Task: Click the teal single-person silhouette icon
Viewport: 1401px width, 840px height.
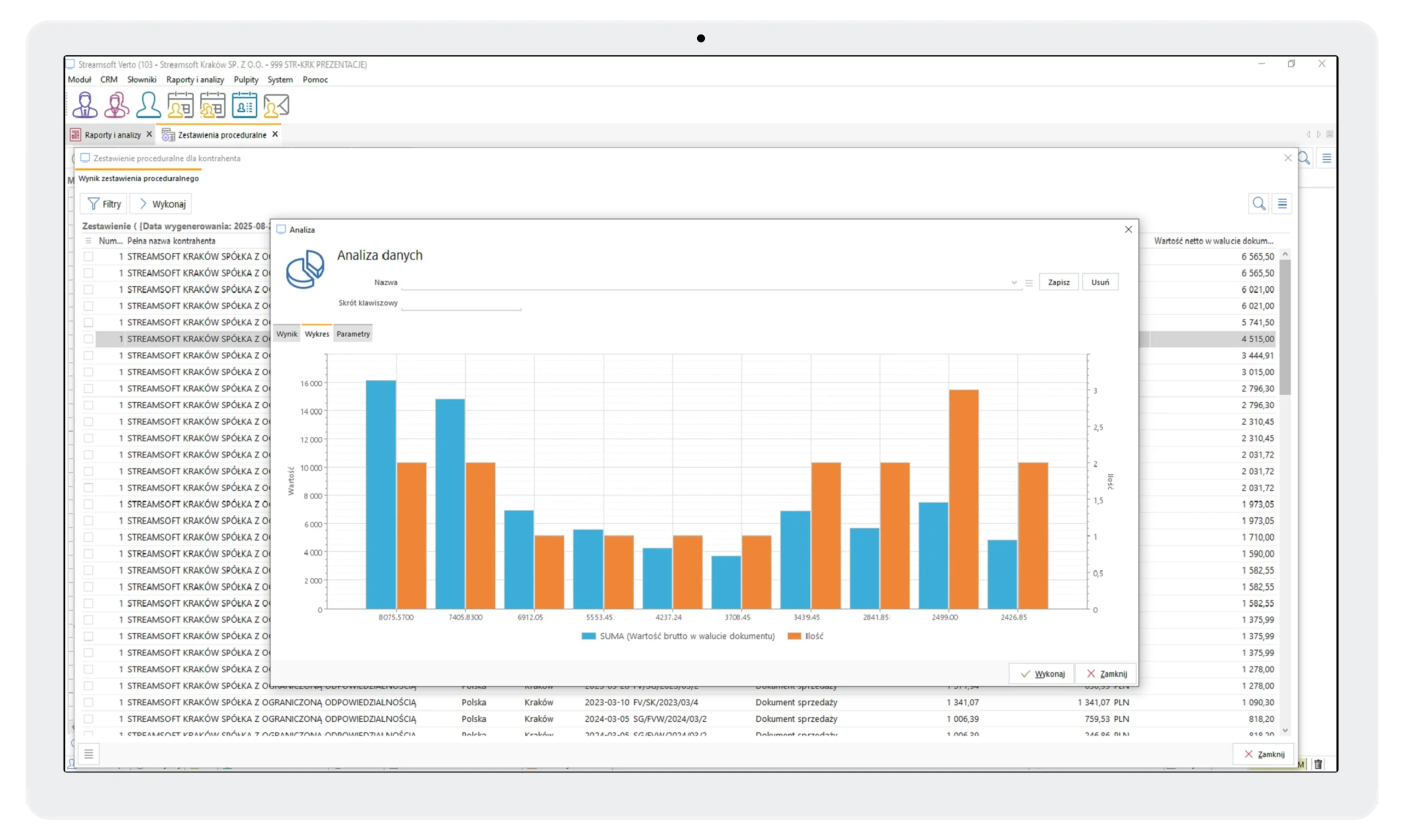Action: click(148, 105)
